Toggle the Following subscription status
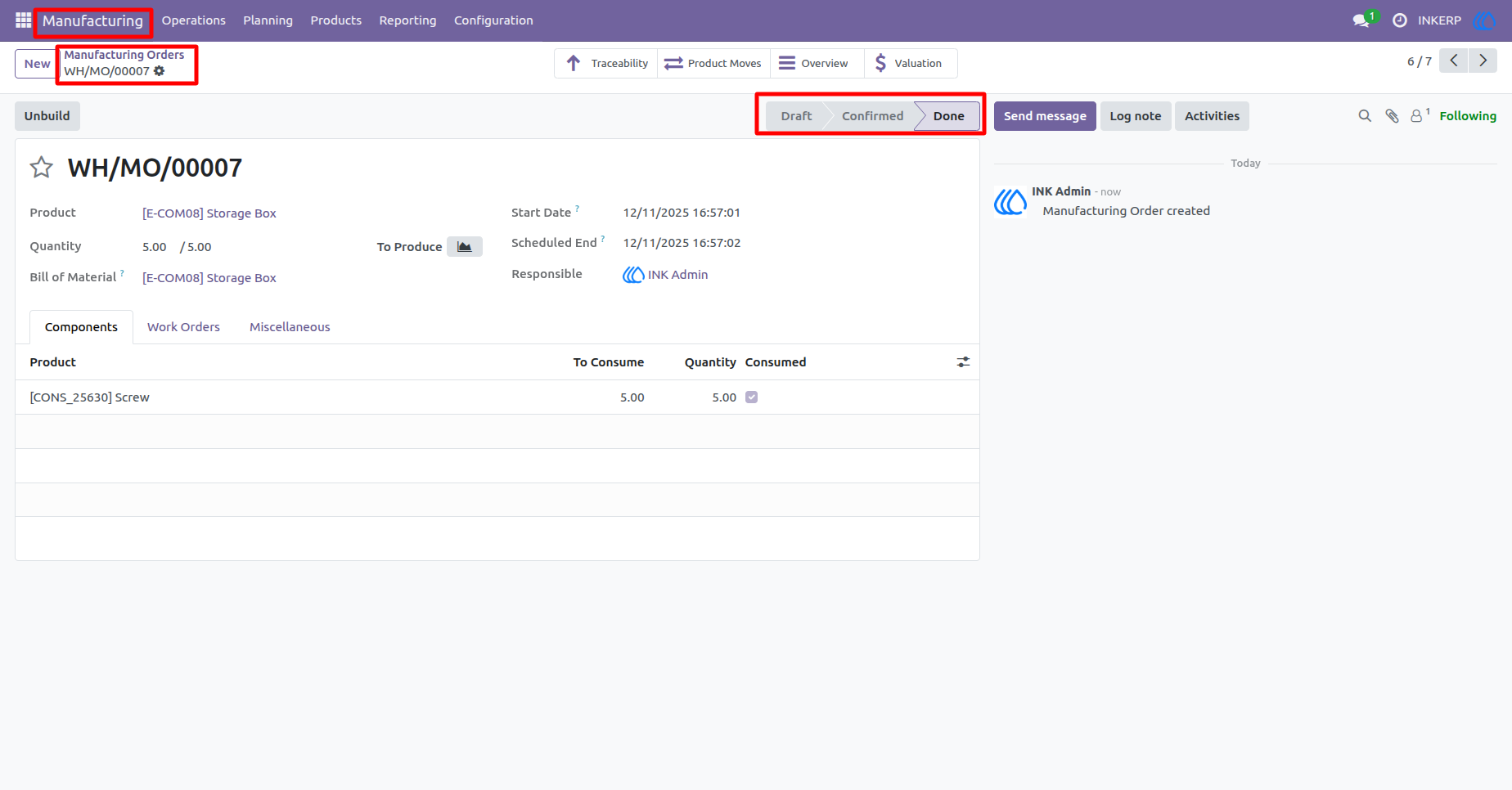Viewport: 1512px width, 790px height. [x=1468, y=116]
